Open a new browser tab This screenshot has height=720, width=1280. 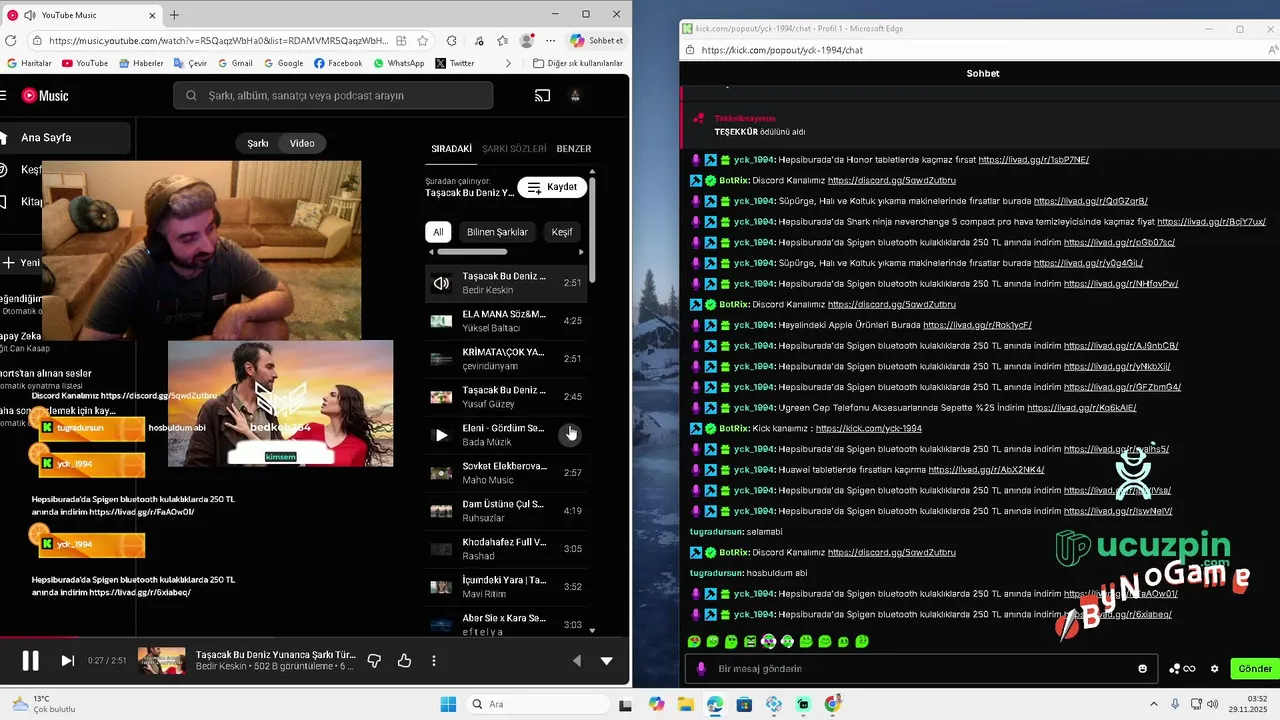coord(174,15)
